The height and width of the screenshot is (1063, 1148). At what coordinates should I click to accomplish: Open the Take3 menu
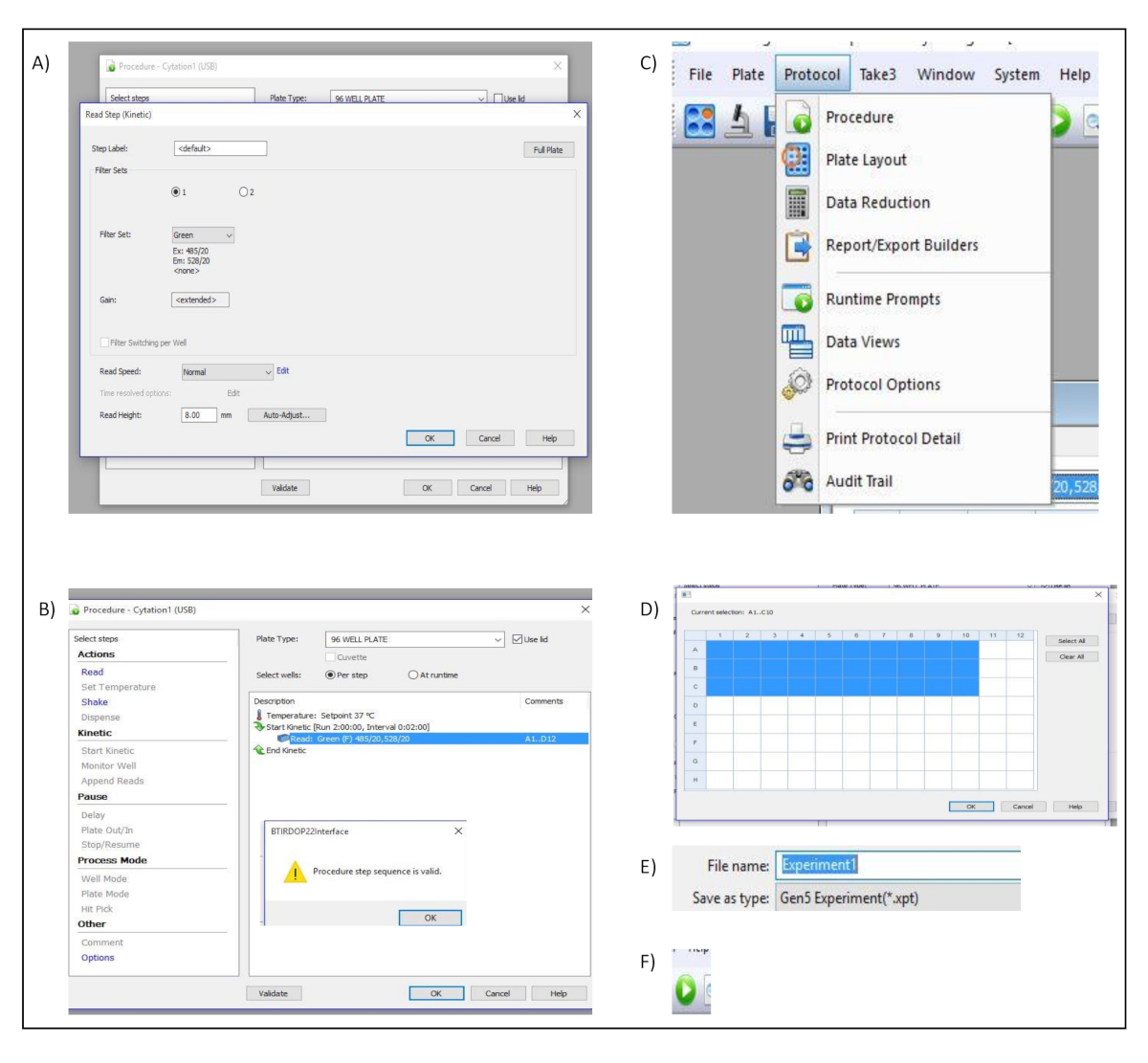(x=877, y=75)
